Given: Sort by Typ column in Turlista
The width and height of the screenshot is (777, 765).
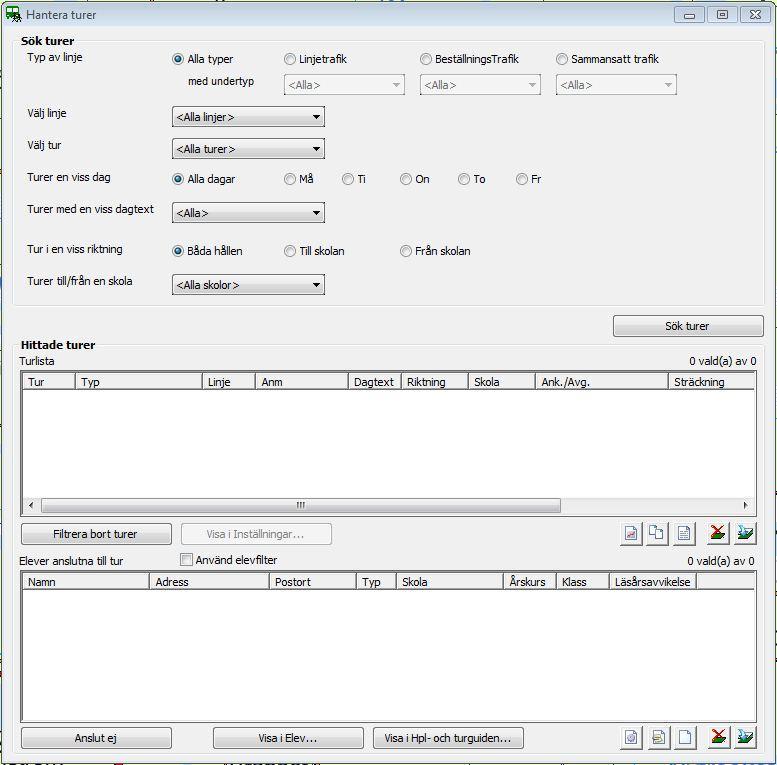Looking at the screenshot, I should point(139,382).
